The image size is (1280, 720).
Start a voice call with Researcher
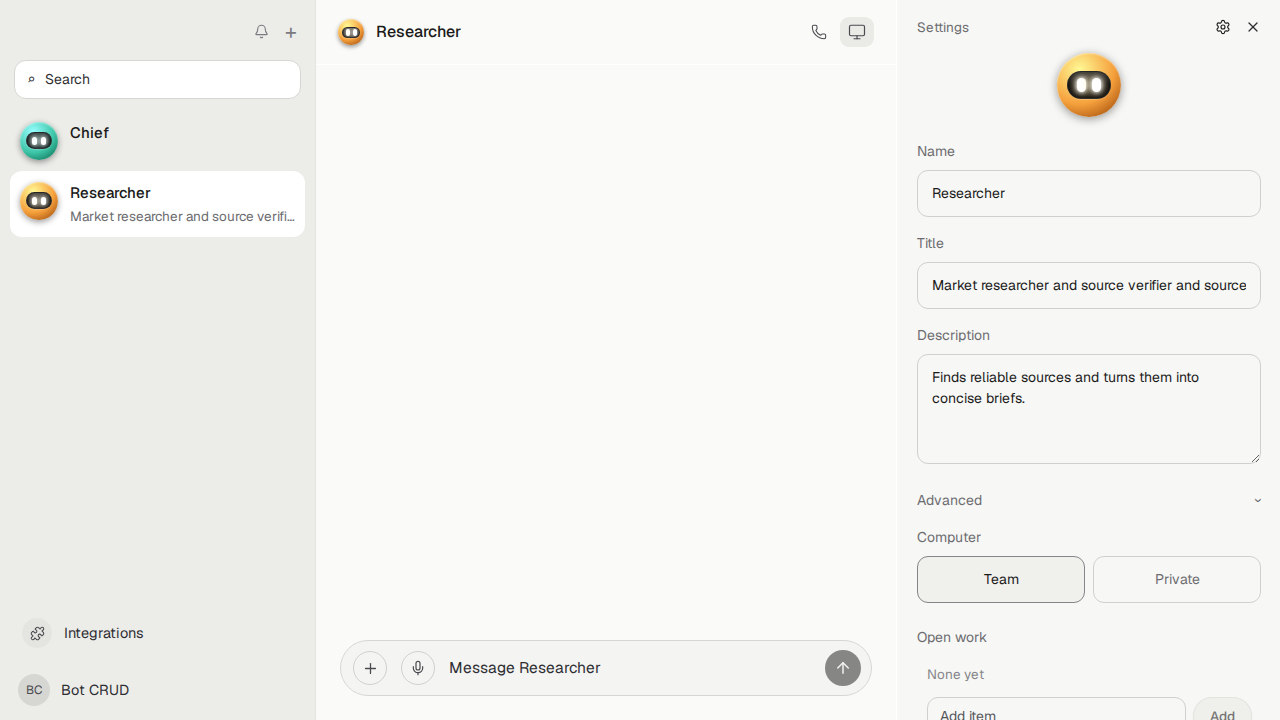coord(819,32)
